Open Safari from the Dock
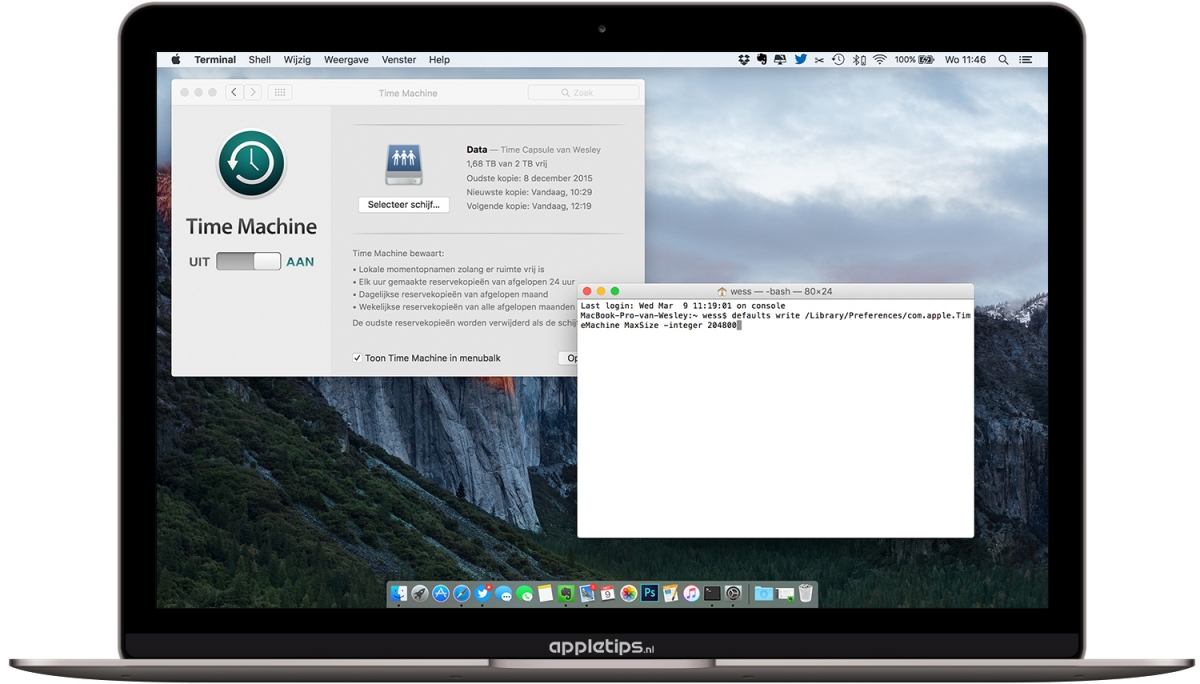The height and width of the screenshot is (684, 1200). click(461, 593)
